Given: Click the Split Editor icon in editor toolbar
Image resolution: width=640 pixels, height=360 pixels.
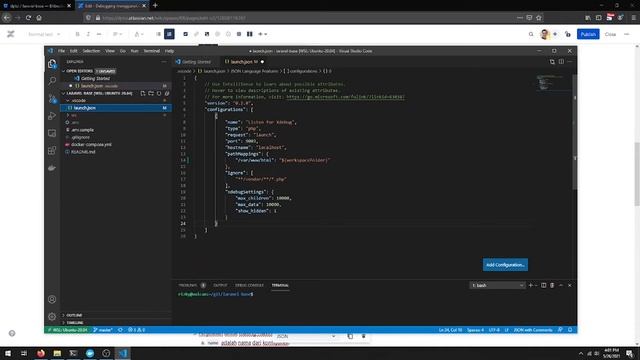Looking at the screenshot, I should pyautogui.click(x=561, y=62).
